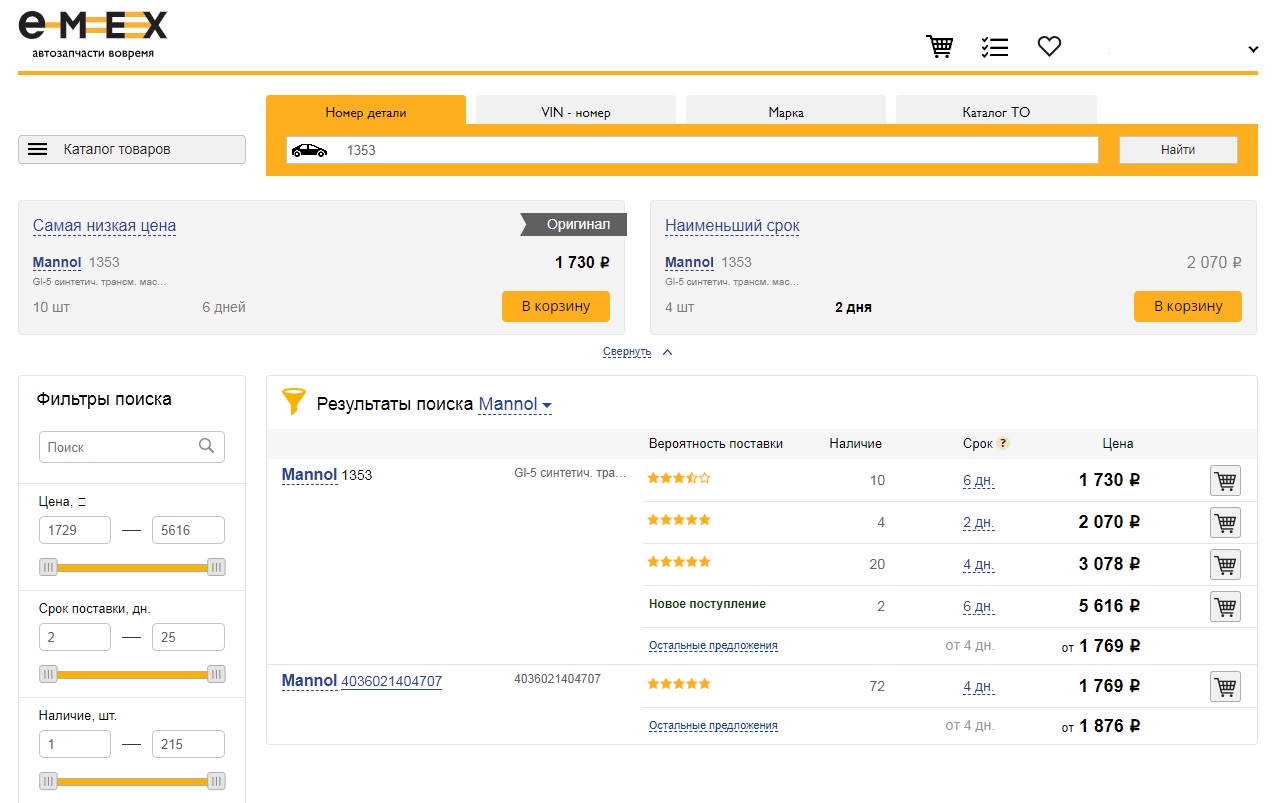Focus the part number search field
This screenshot has width=1280, height=803.
692,150
